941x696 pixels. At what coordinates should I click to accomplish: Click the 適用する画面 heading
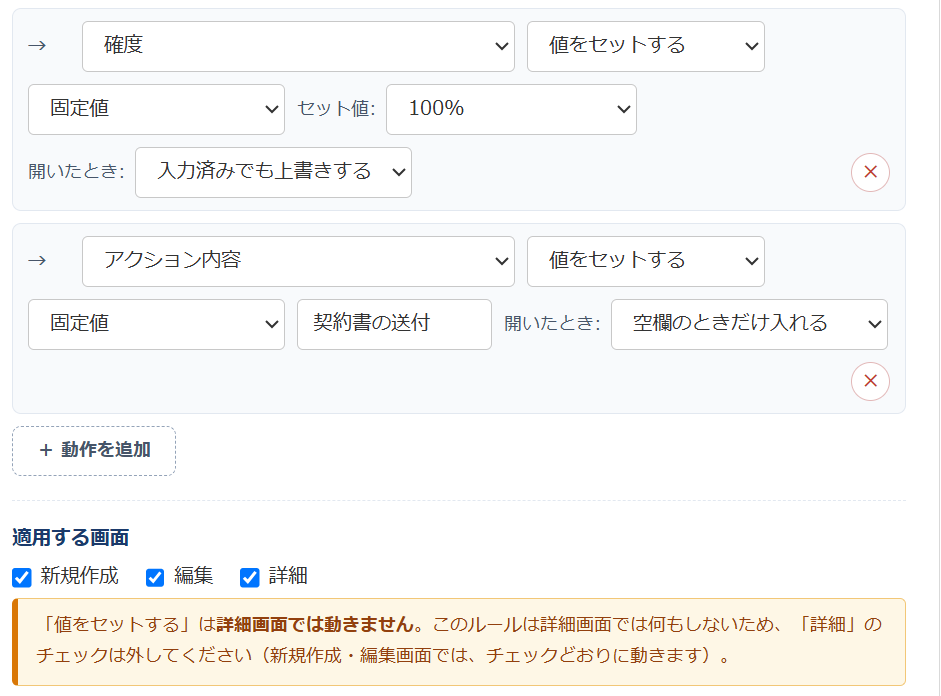click(70, 537)
